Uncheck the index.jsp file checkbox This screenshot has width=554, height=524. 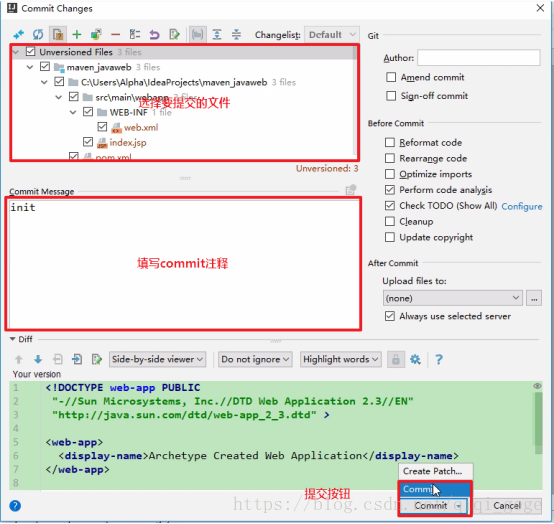pyautogui.click(x=88, y=142)
